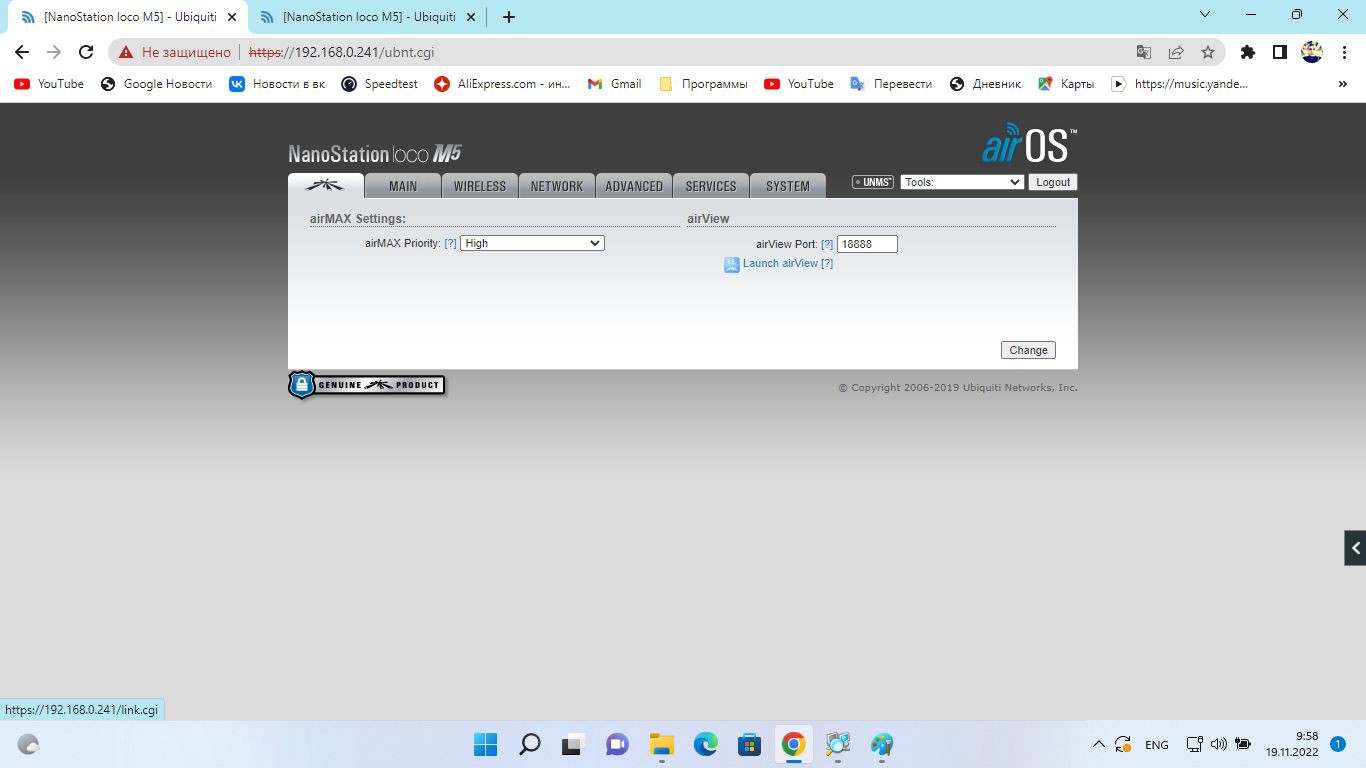This screenshot has width=1366, height=768.
Task: Open File Explorer from taskbar
Action: 661,744
